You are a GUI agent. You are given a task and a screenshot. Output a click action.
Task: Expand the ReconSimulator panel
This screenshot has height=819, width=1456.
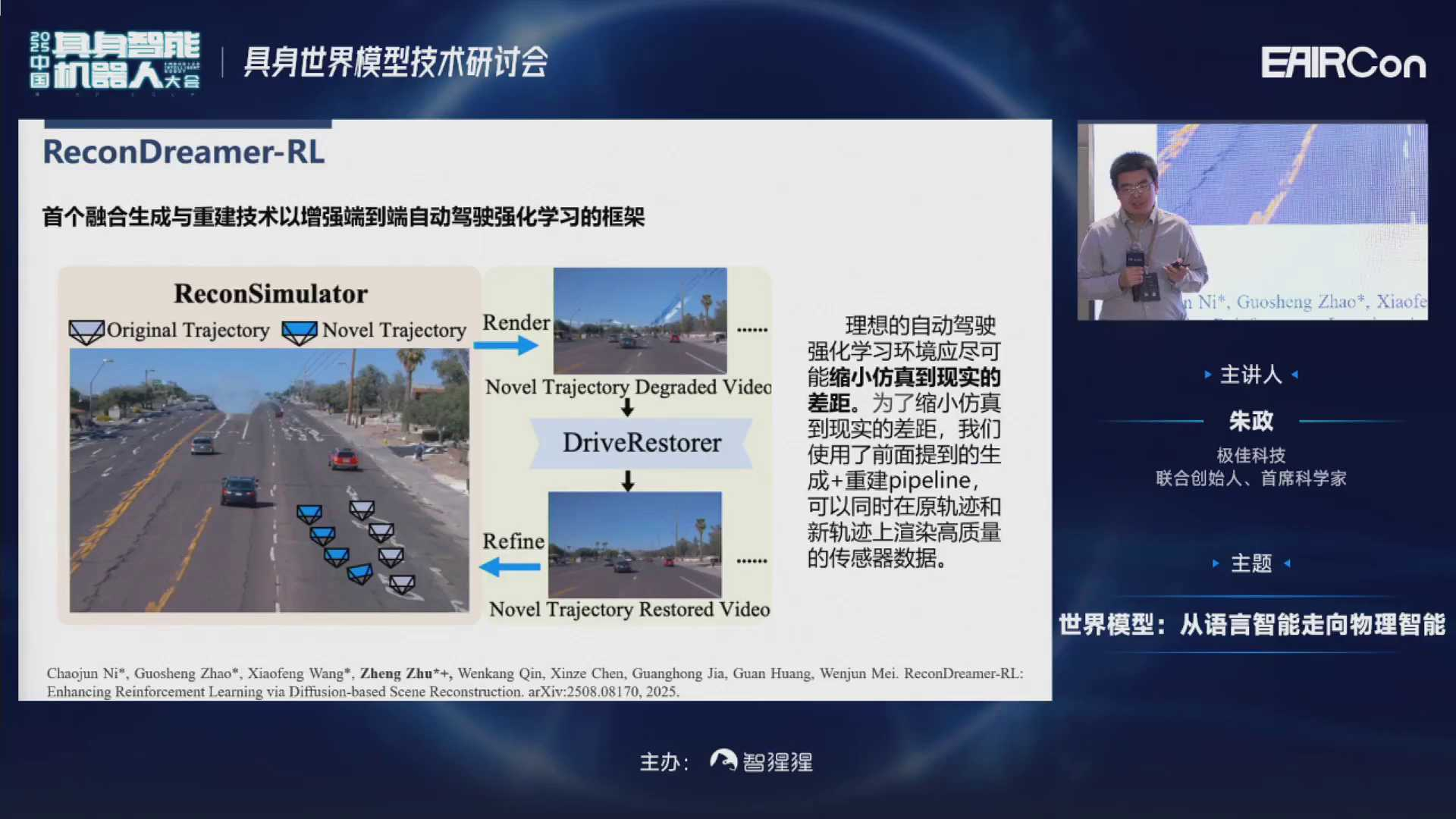[271, 293]
